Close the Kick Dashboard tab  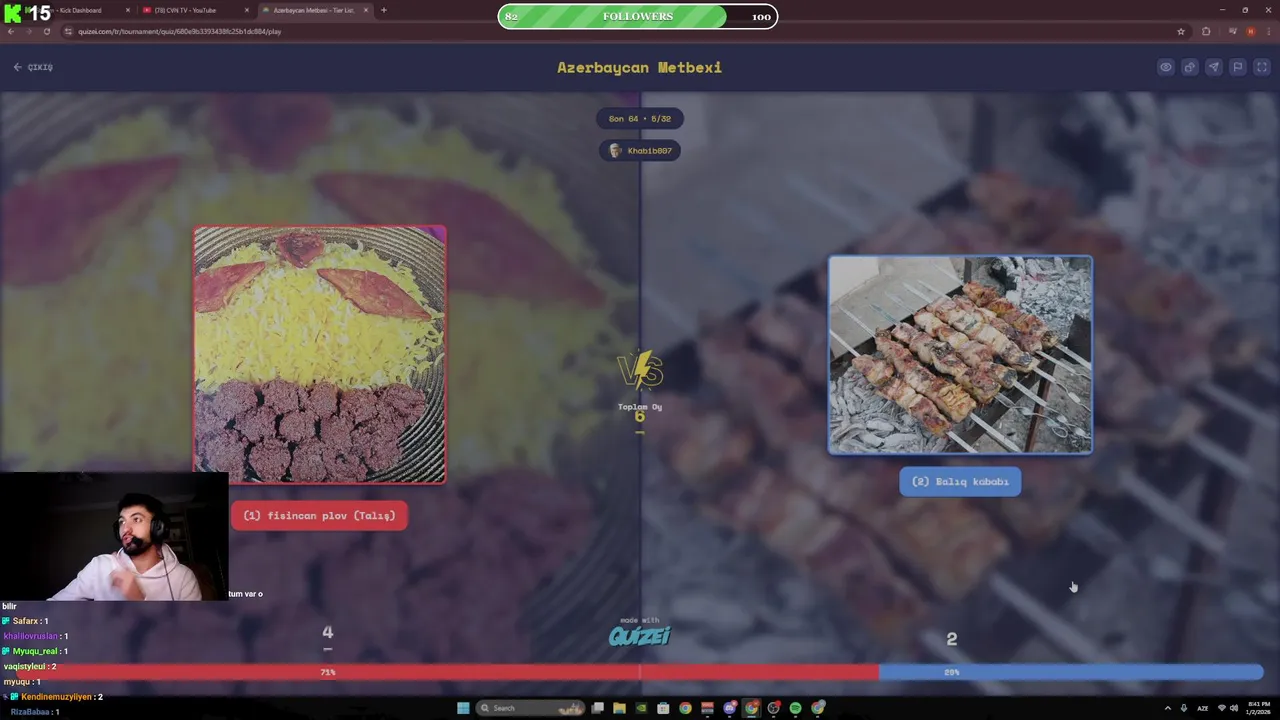[128, 10]
